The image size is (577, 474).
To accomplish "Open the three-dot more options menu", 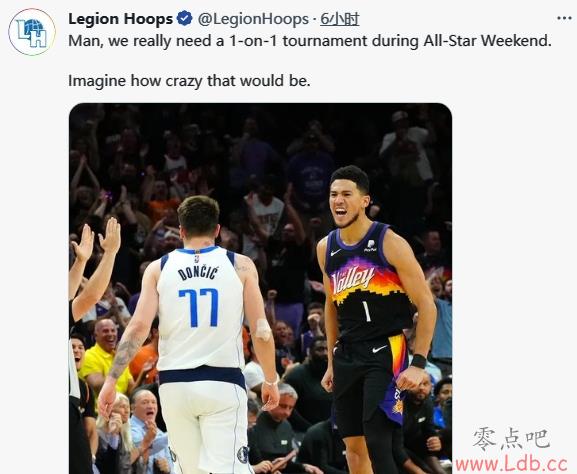I will (564, 18).
